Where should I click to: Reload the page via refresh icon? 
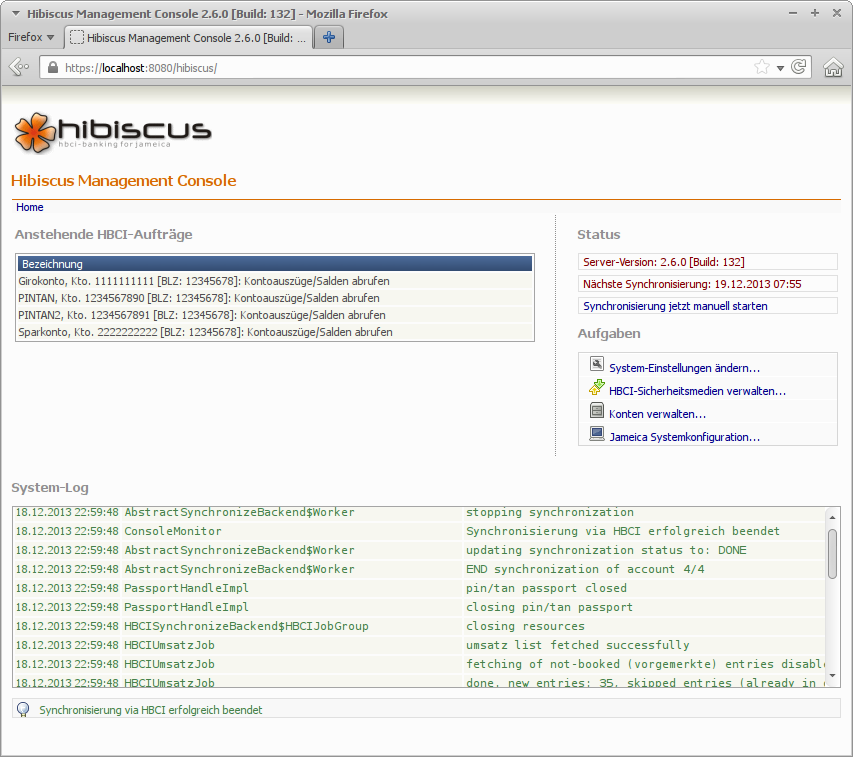point(799,67)
